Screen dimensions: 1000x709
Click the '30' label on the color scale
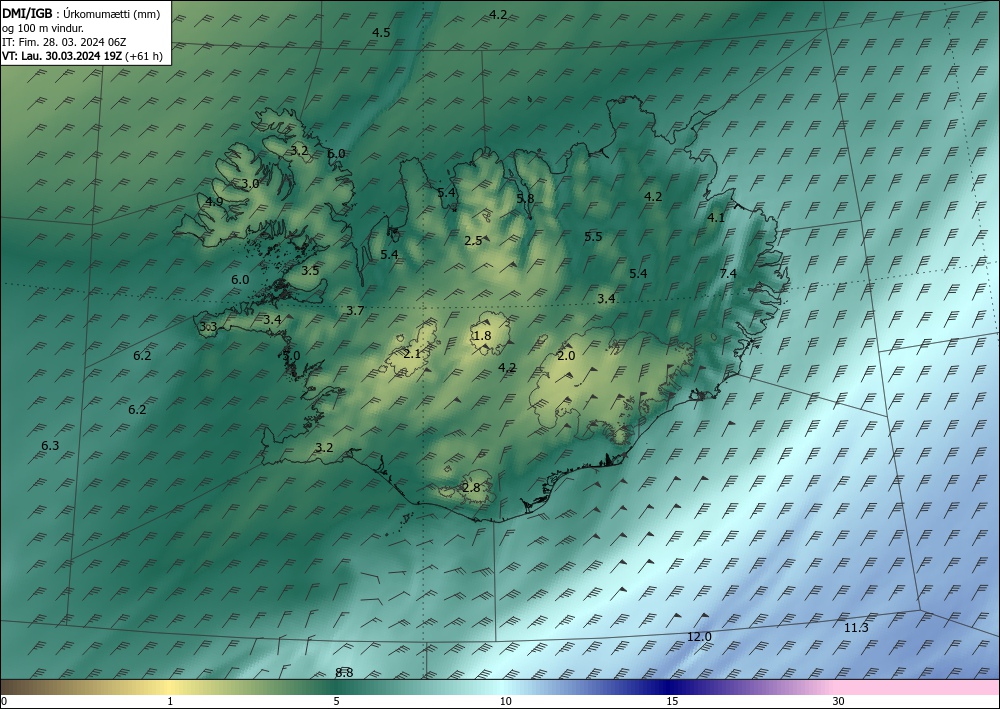pos(839,701)
